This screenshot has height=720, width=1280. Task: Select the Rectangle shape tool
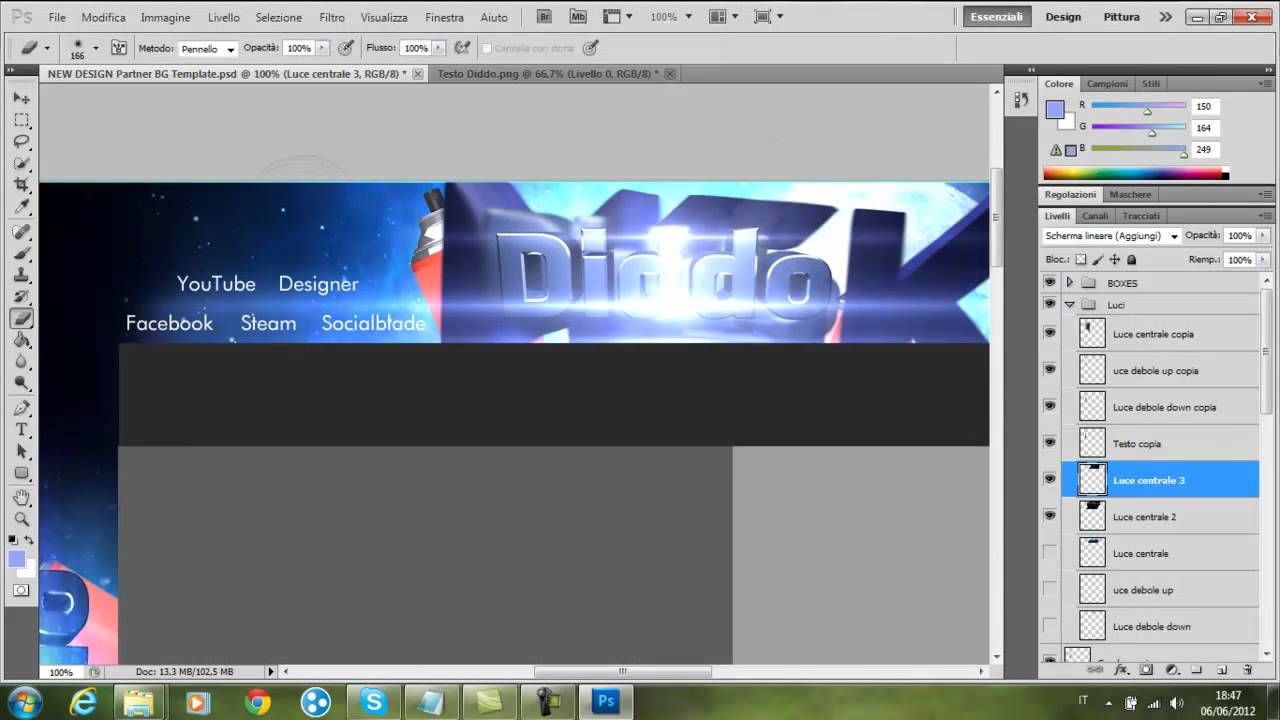[22, 474]
